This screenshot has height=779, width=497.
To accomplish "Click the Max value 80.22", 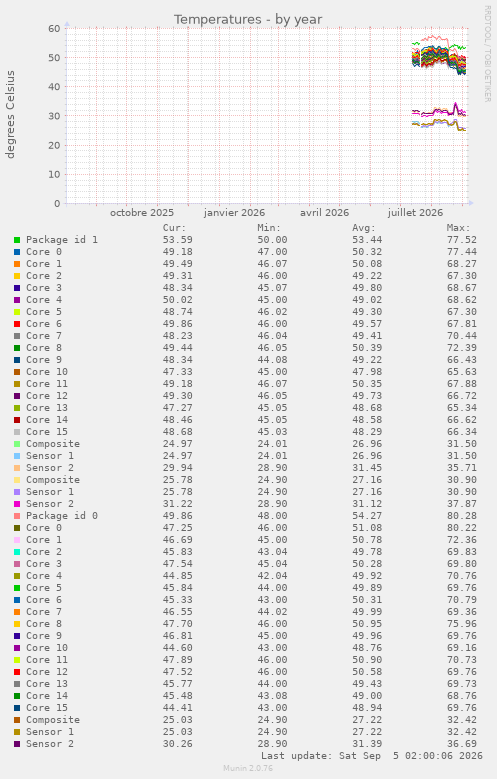I will coord(462,528).
